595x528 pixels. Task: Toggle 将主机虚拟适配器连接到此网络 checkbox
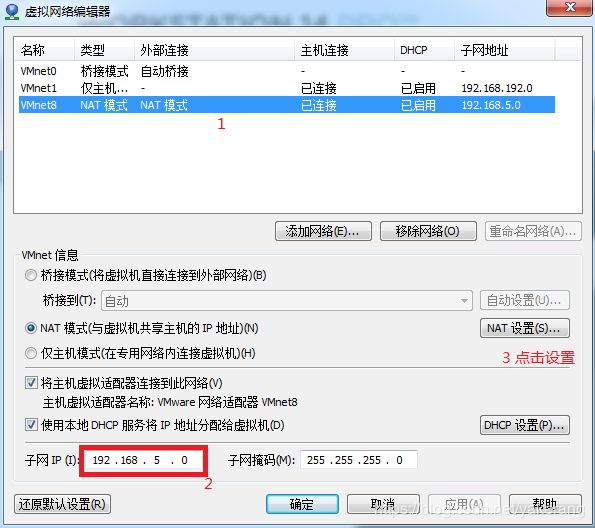(x=31, y=383)
